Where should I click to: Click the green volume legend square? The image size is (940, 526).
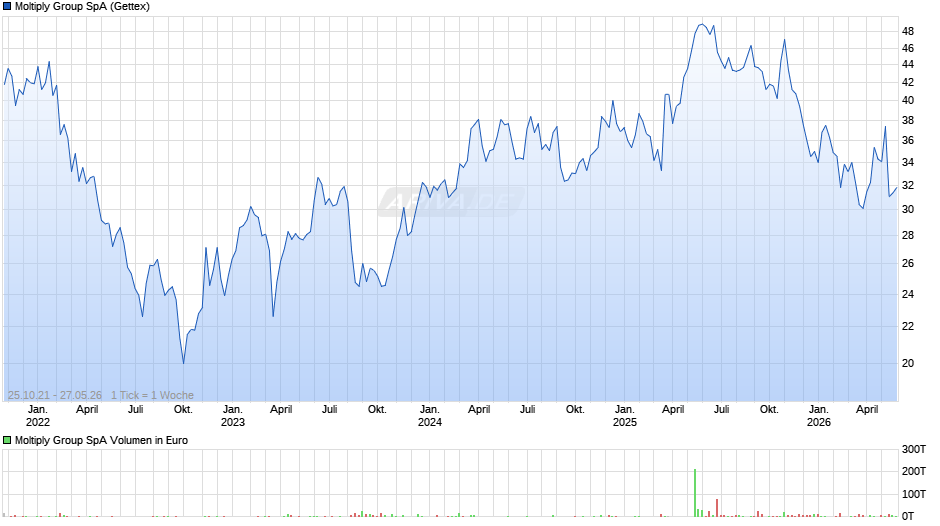click(7, 440)
